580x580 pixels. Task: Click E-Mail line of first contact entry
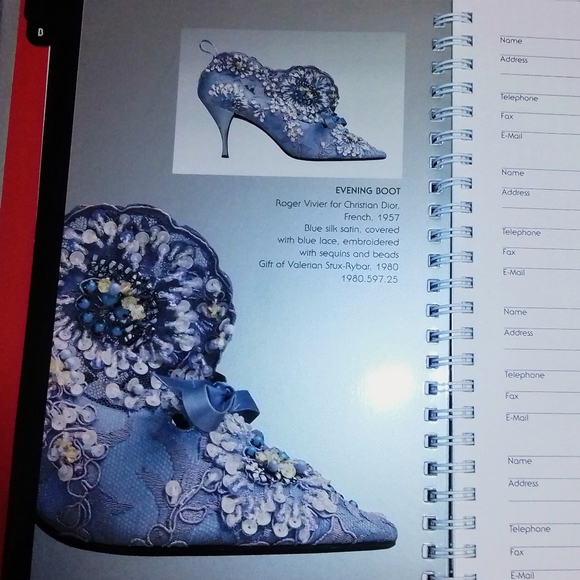[x=540, y=135]
